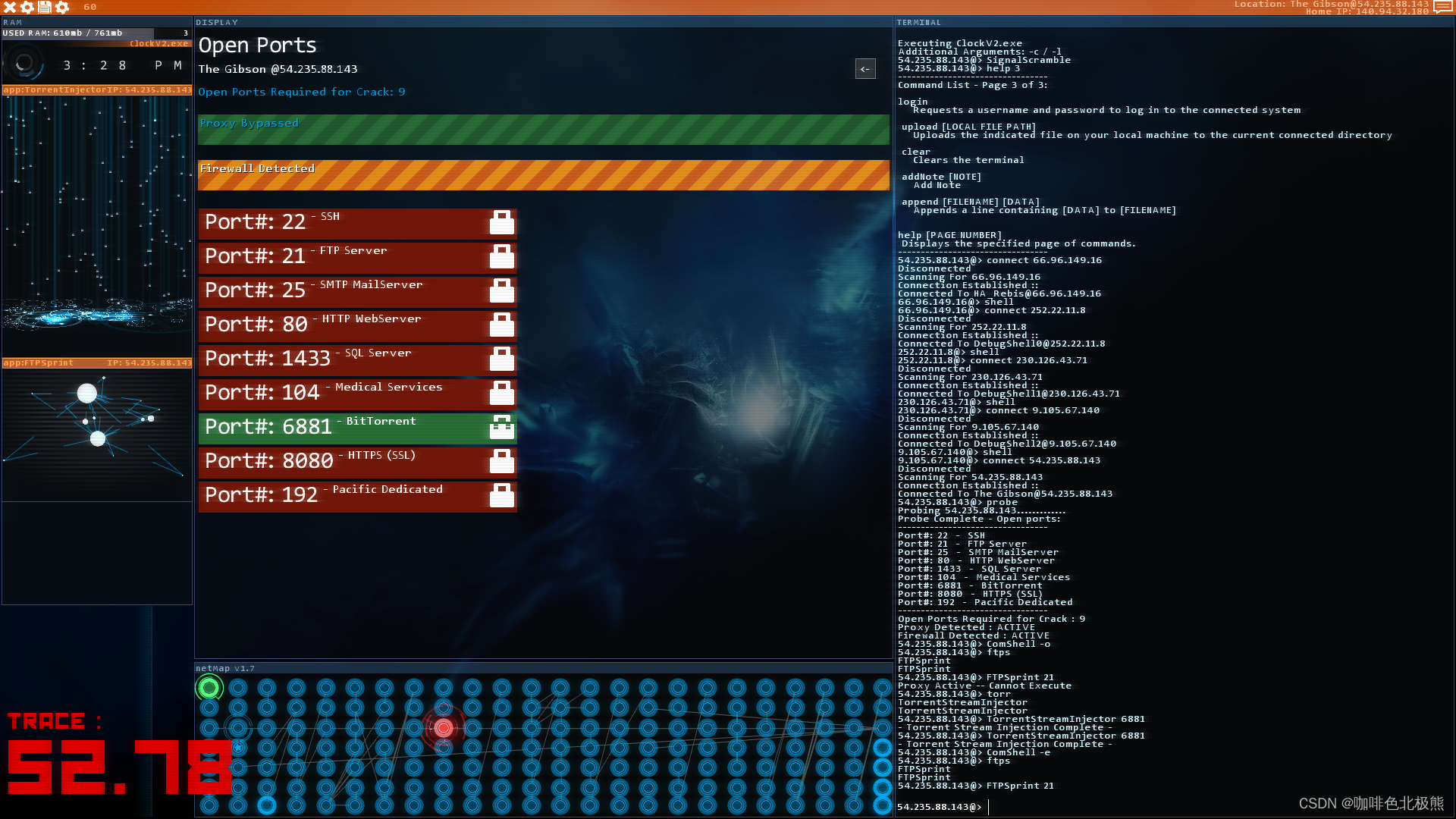The height and width of the screenshot is (819, 1456).
Task: Click the red highlighted node on netMap
Action: [444, 728]
